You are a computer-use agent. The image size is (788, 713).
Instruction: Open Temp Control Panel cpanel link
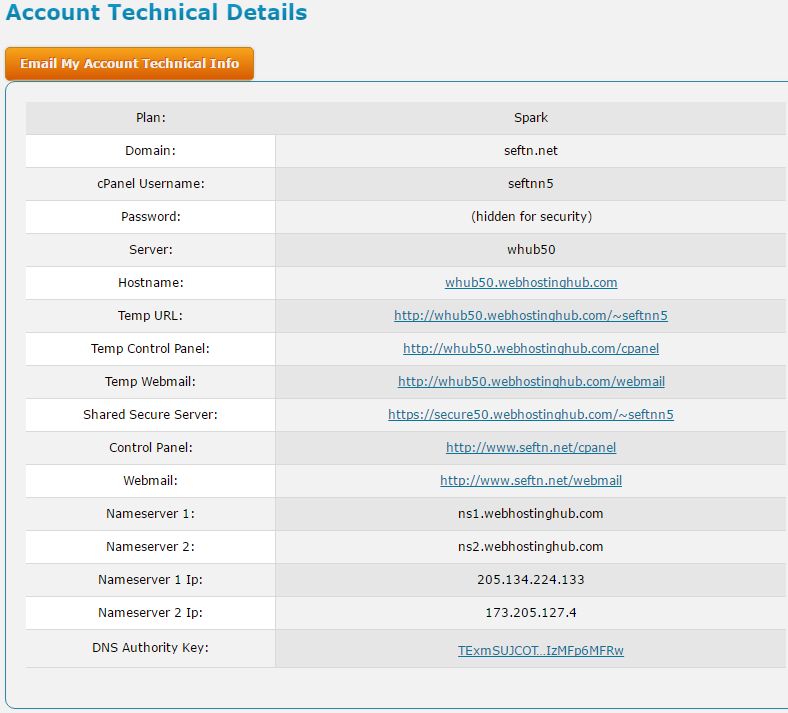click(x=531, y=348)
